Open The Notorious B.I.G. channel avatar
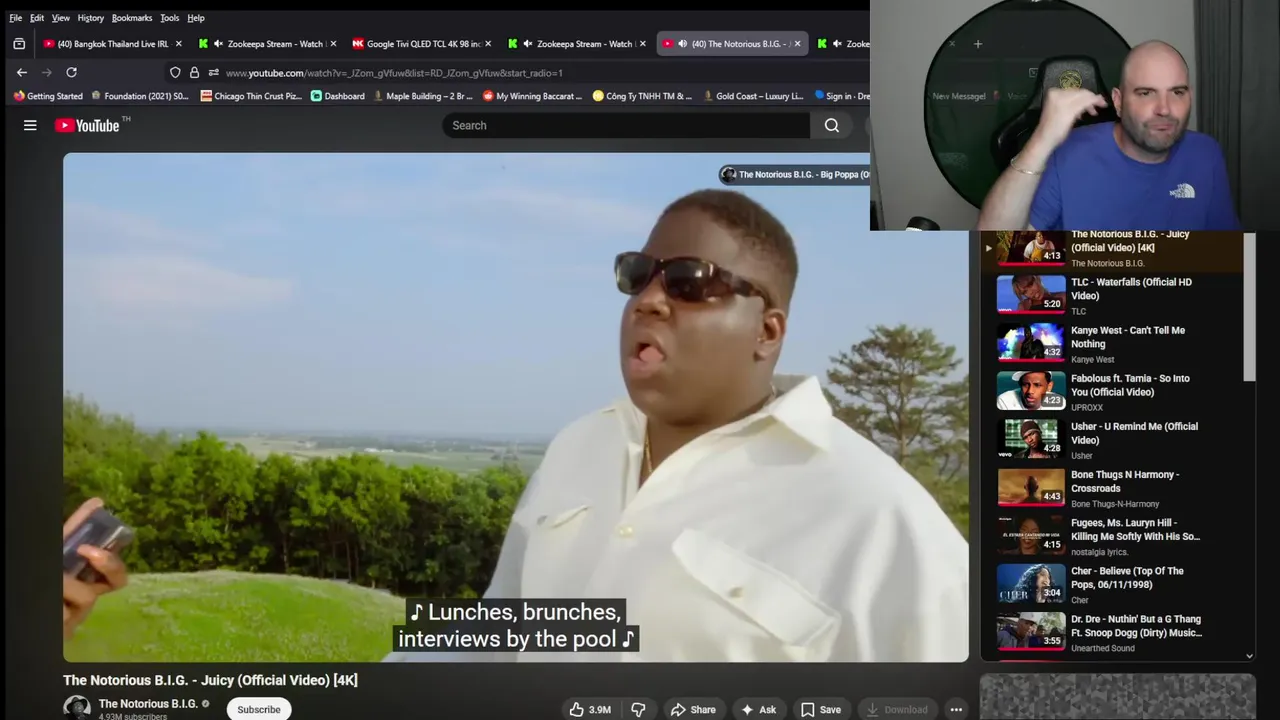Screen dimensions: 1280x720 pyautogui.click(x=77, y=708)
